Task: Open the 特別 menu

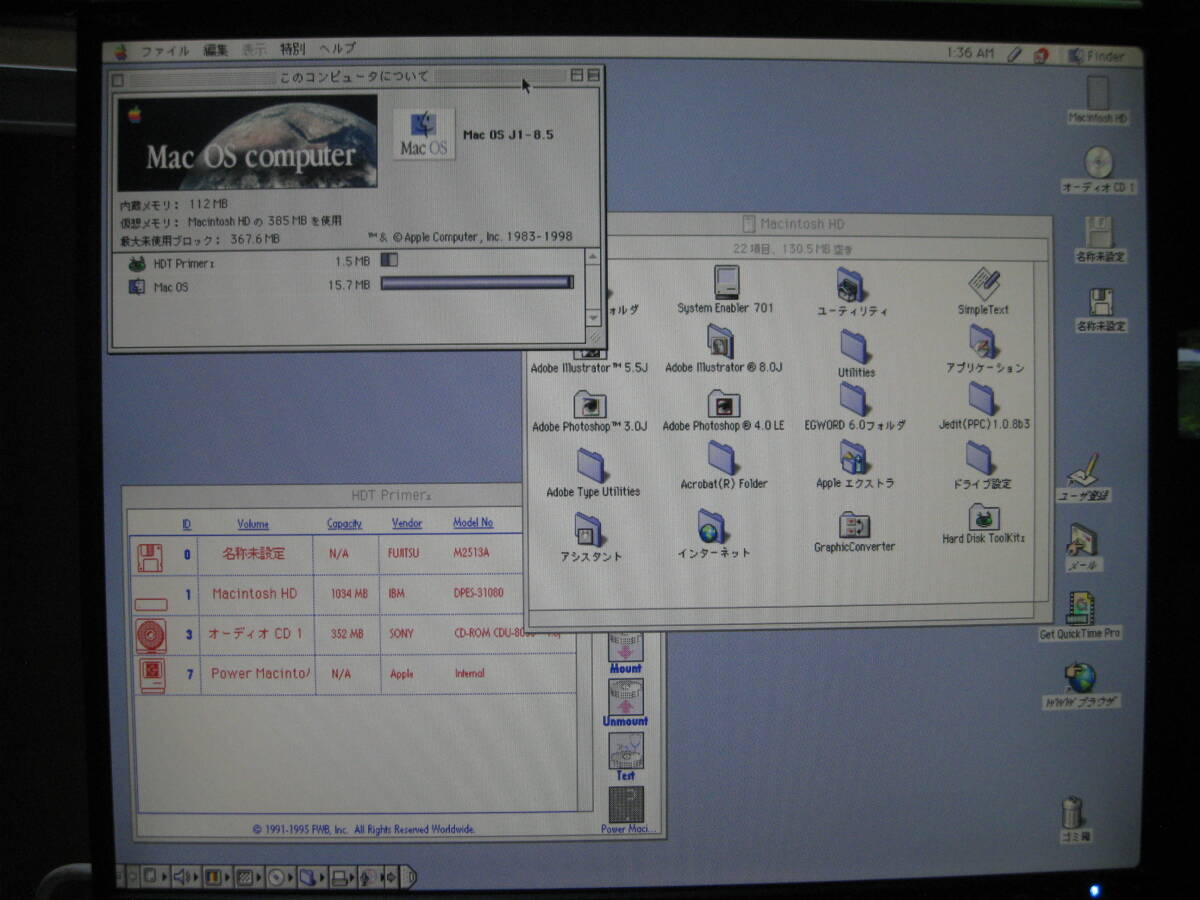Action: tap(293, 49)
